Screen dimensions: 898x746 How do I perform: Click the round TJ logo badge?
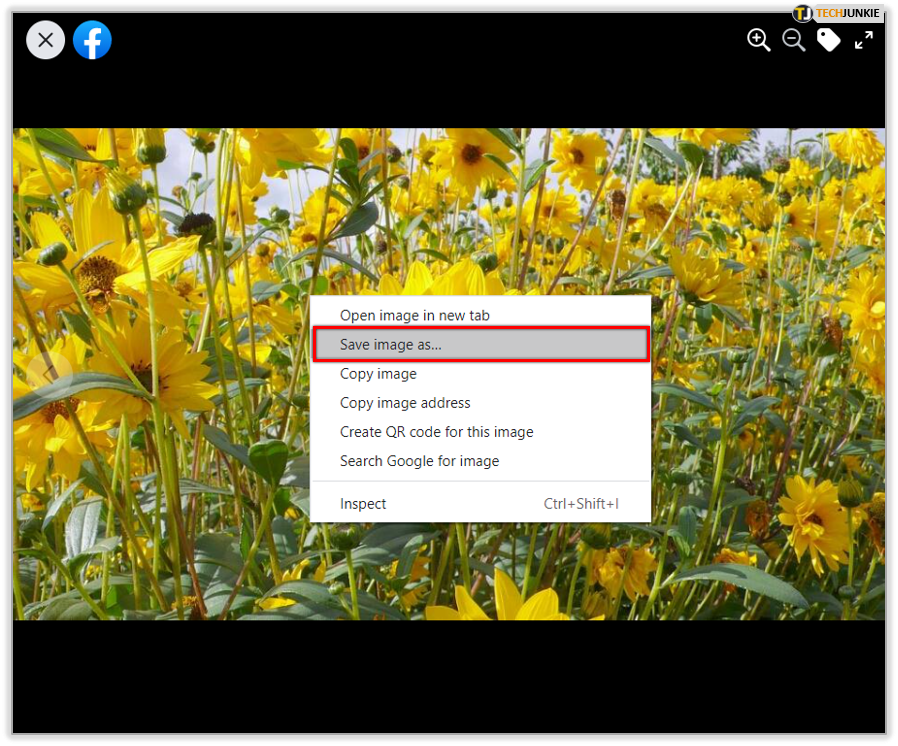pyautogui.click(x=803, y=13)
